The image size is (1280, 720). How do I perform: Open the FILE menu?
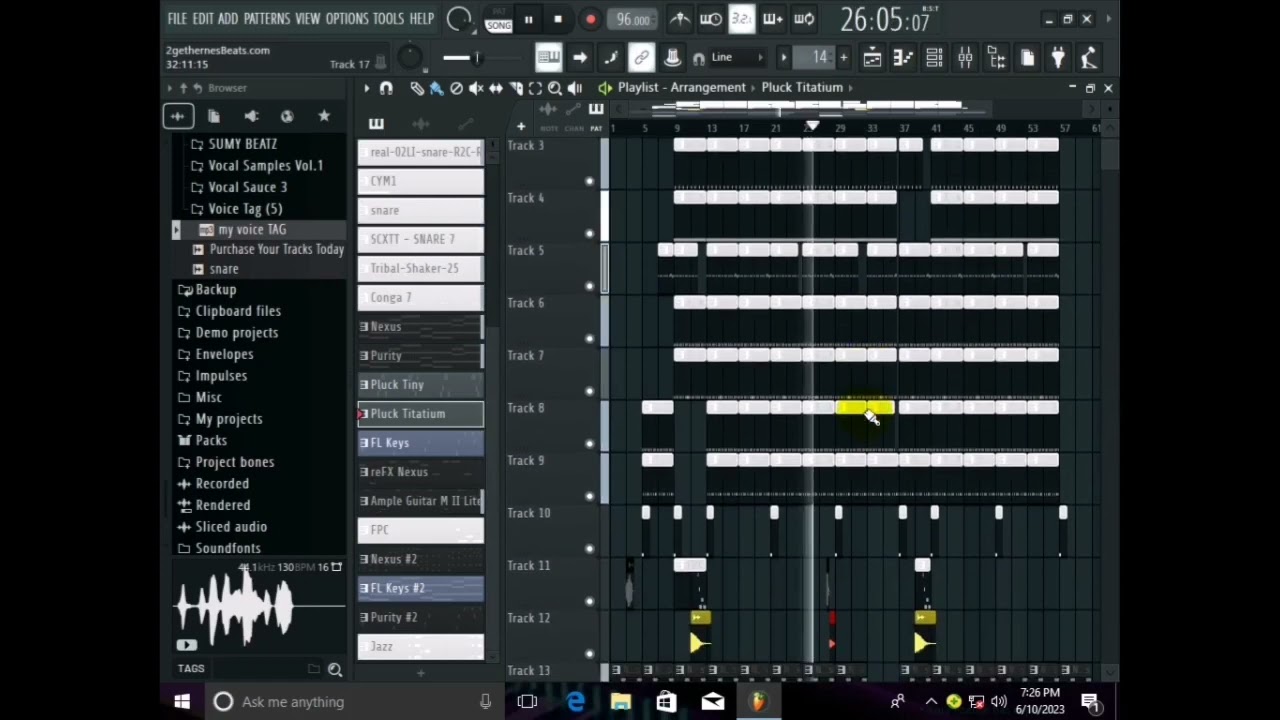pyautogui.click(x=177, y=19)
